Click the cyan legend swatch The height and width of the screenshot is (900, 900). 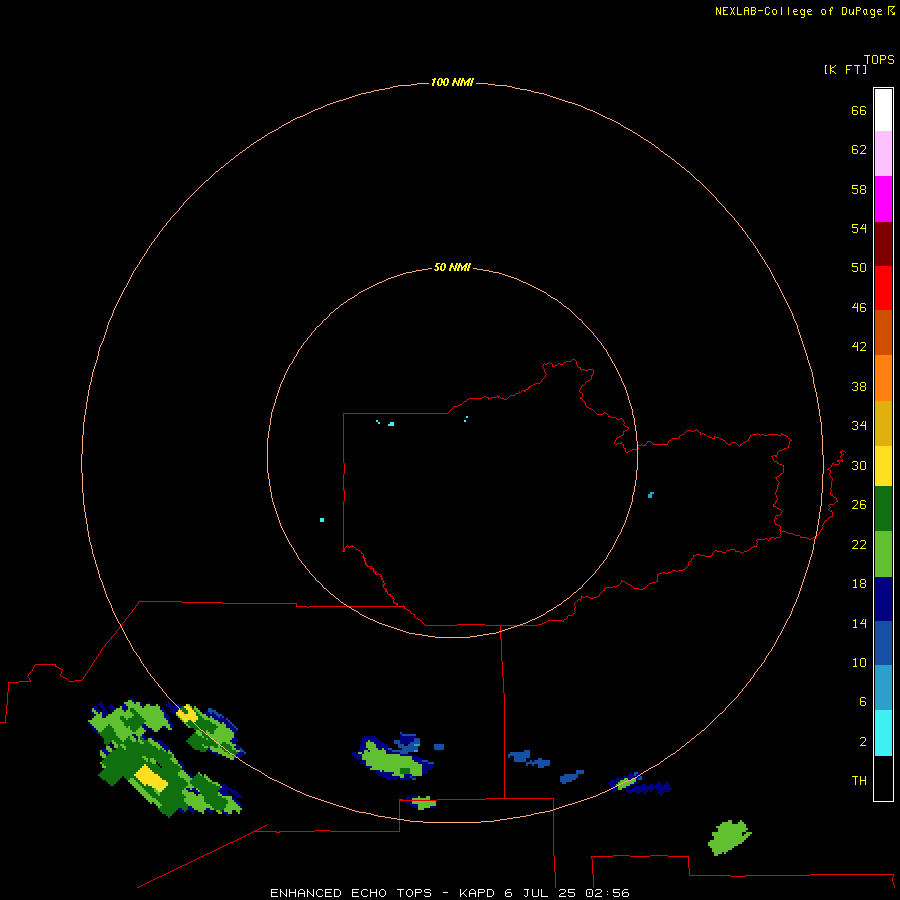[x=883, y=733]
